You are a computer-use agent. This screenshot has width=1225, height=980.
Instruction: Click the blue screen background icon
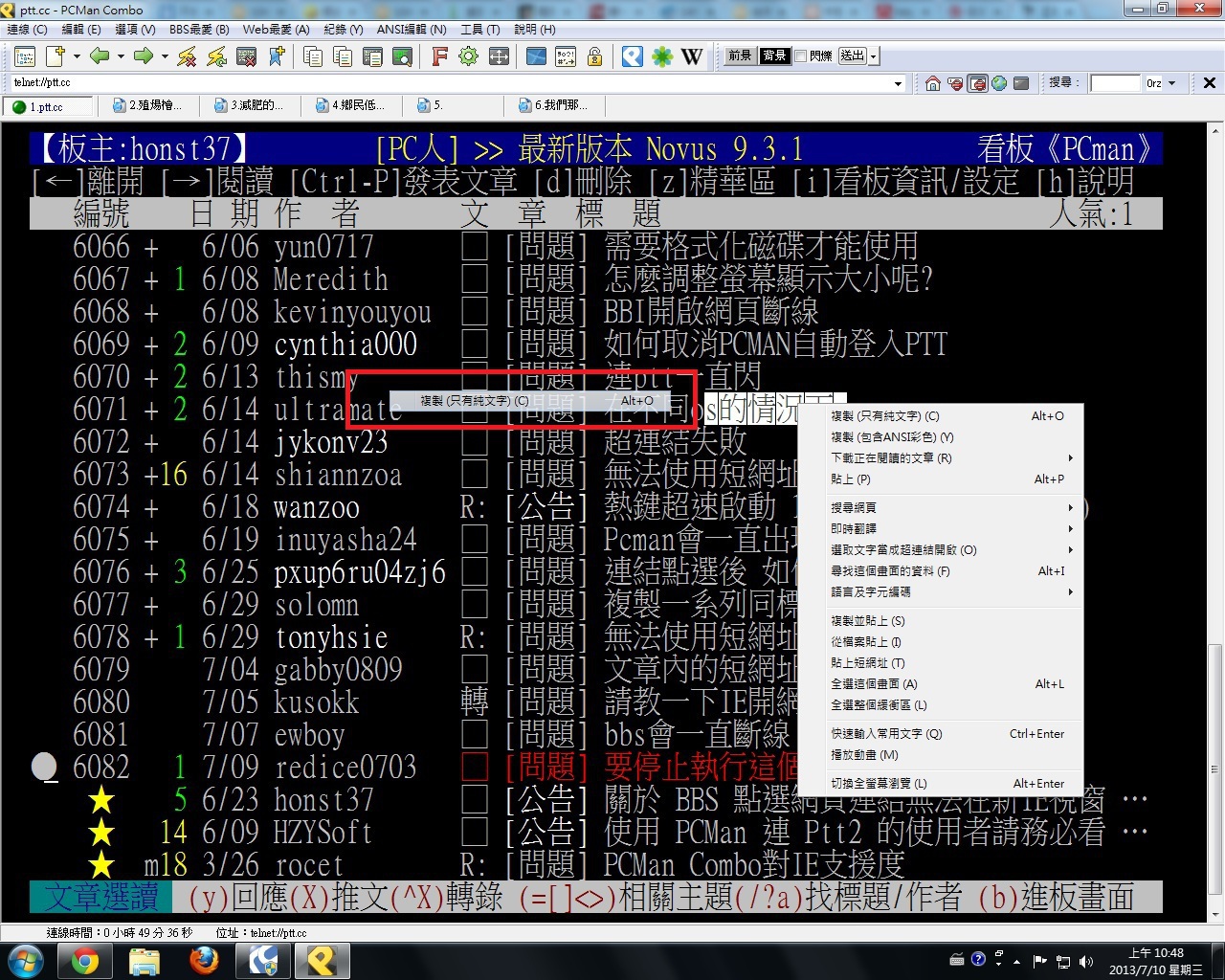pyautogui.click(x=536, y=57)
